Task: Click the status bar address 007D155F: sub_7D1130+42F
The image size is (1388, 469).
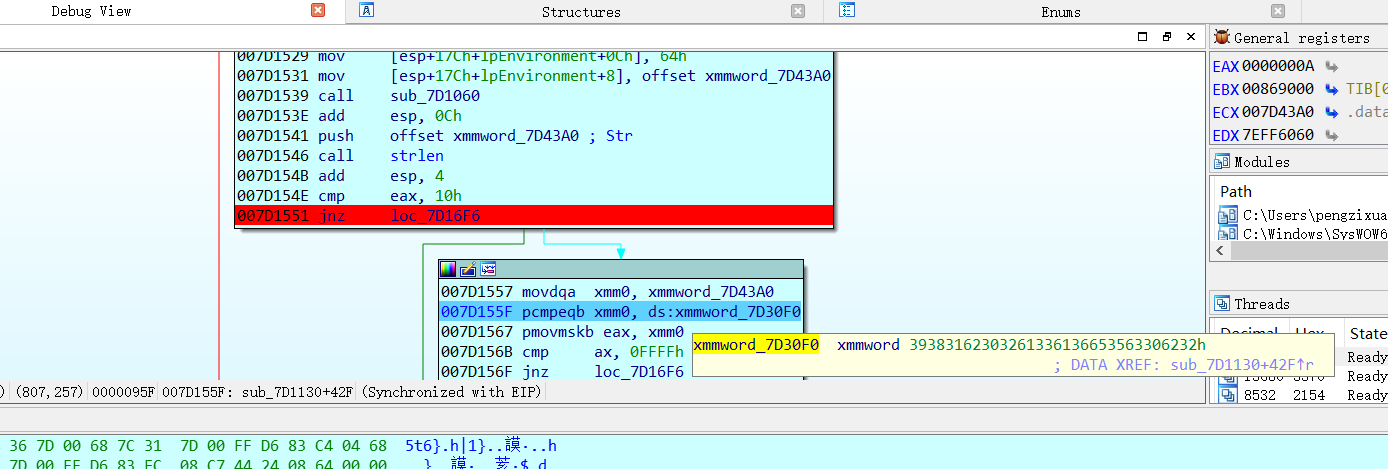Action: coord(258,392)
